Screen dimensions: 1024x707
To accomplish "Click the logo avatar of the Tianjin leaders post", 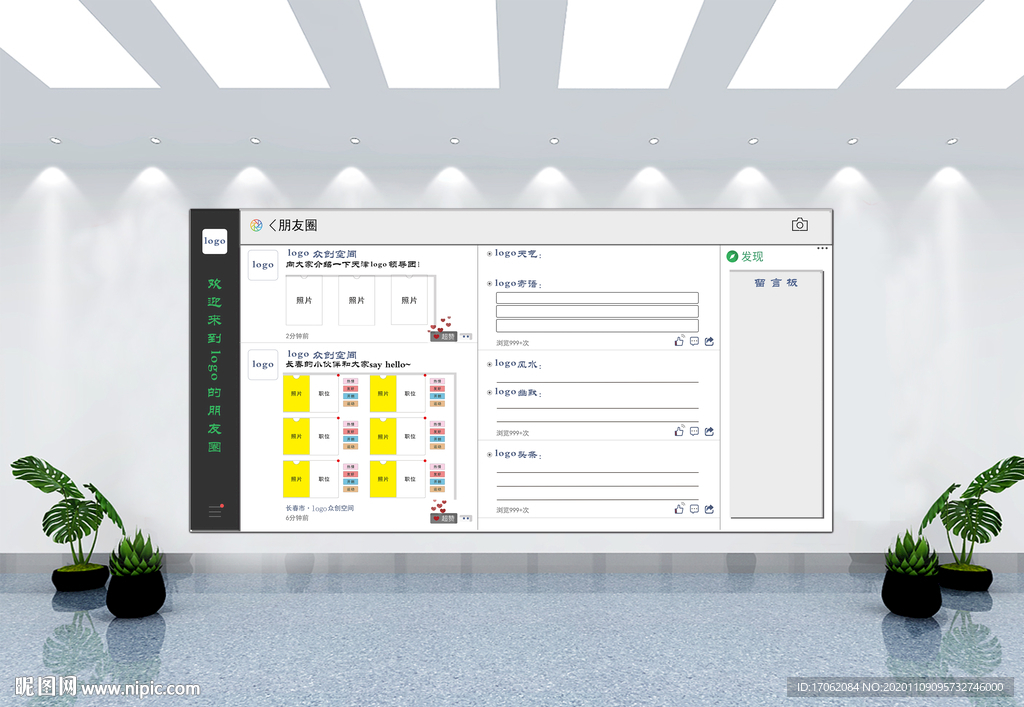I will click(263, 264).
